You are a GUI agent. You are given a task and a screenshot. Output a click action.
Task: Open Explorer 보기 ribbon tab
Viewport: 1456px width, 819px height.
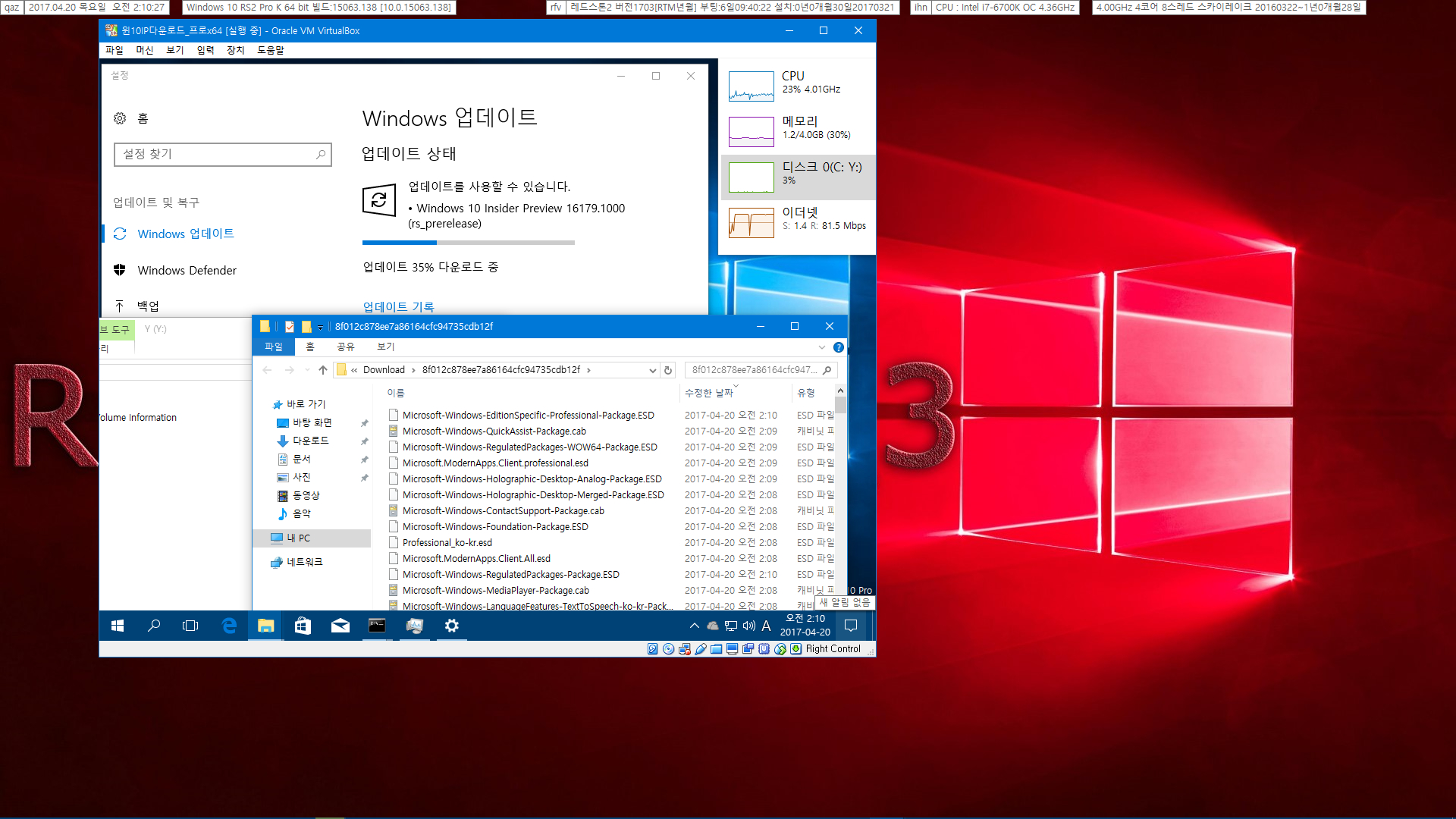tap(386, 347)
